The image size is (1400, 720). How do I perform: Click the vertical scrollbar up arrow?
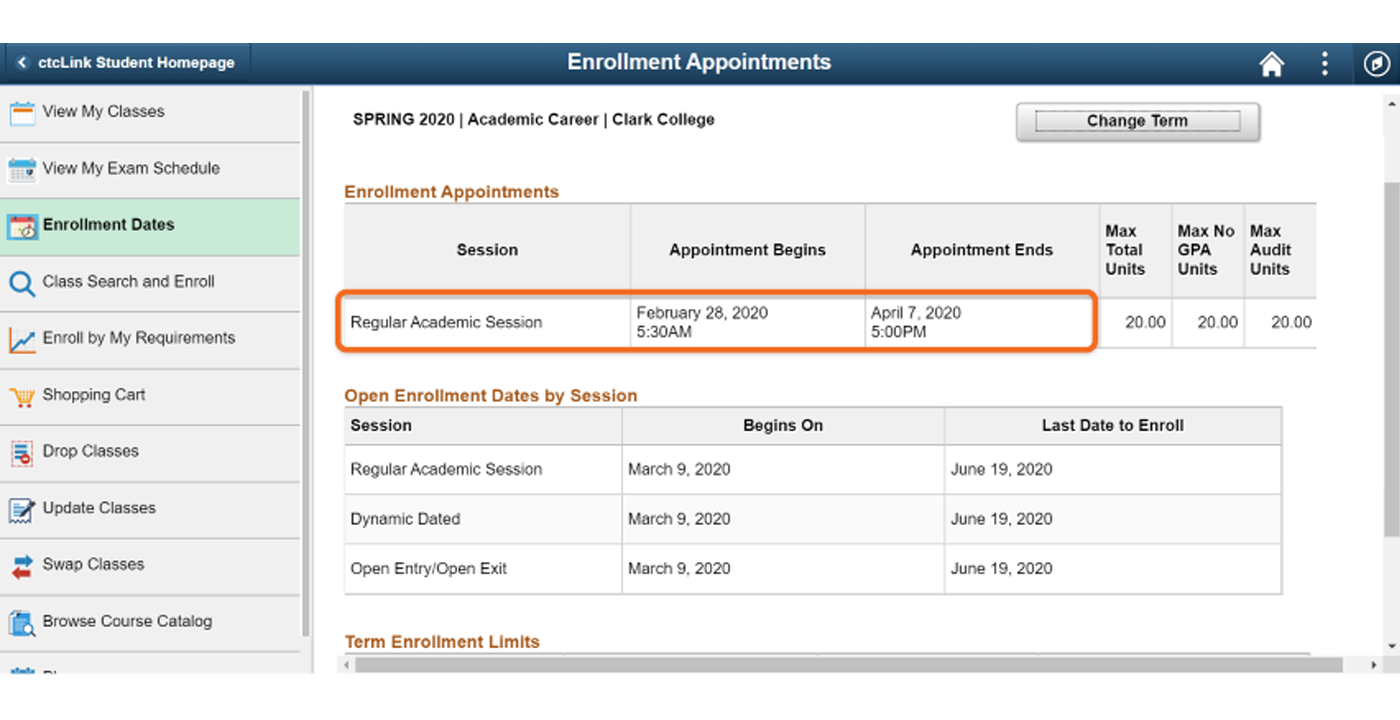[x=1391, y=102]
